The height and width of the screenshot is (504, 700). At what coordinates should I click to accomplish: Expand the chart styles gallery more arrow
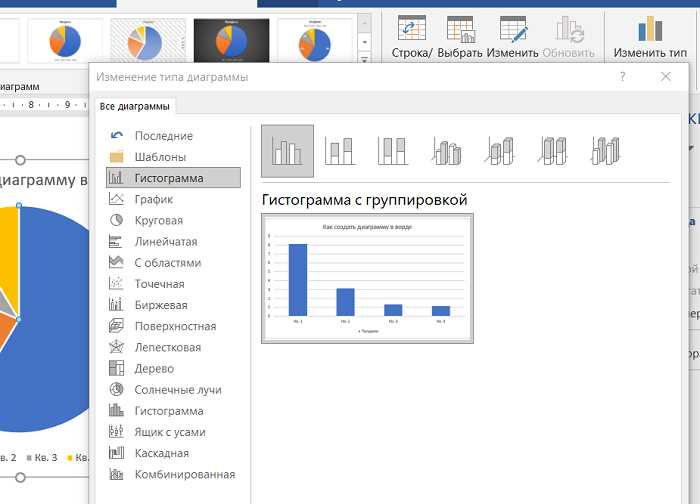(x=365, y=59)
